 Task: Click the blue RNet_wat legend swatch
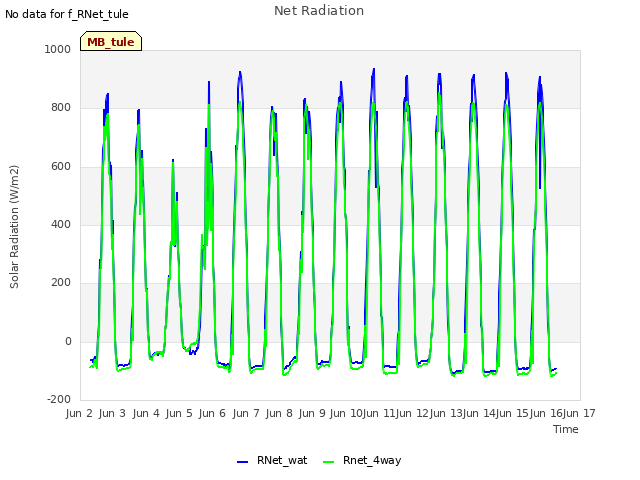[x=242, y=462]
